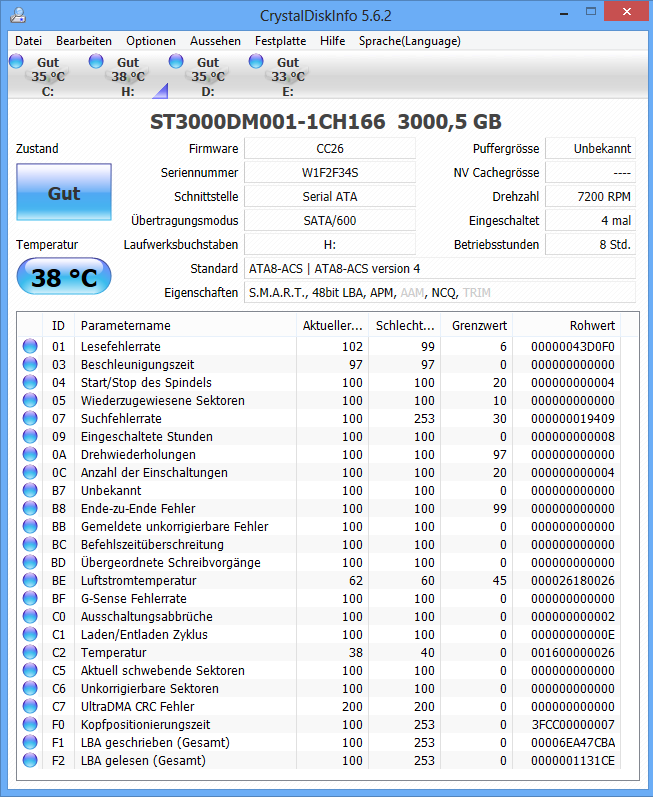
Task: Click the Eingeschaltet value 4 mal
Action: coord(590,221)
